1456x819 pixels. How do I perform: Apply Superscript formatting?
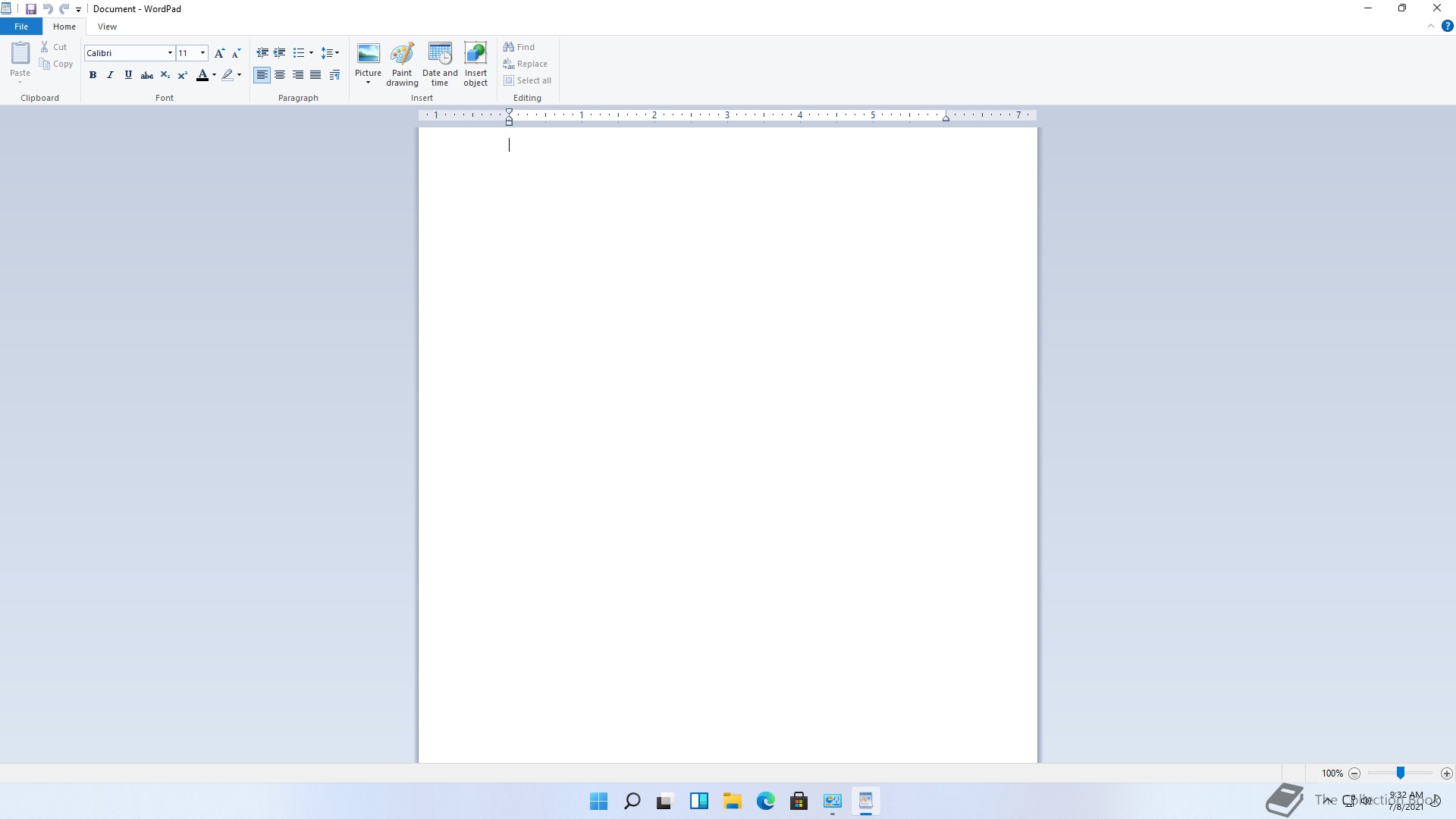pyautogui.click(x=183, y=75)
